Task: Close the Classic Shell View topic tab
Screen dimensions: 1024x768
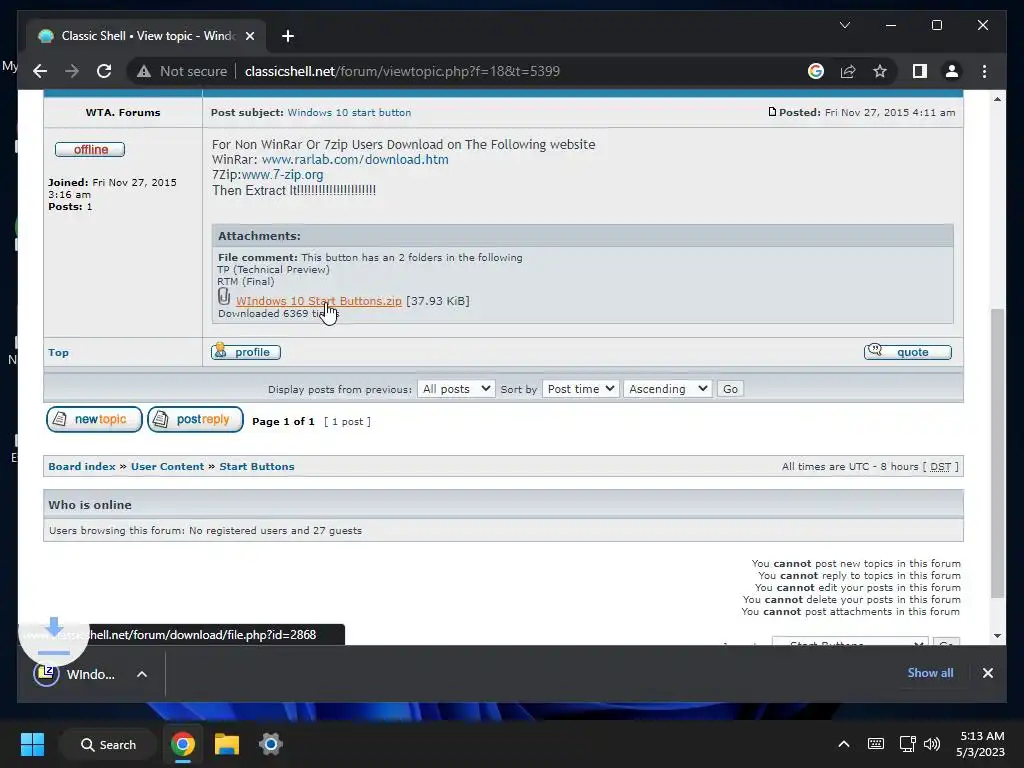Action: coord(249,36)
